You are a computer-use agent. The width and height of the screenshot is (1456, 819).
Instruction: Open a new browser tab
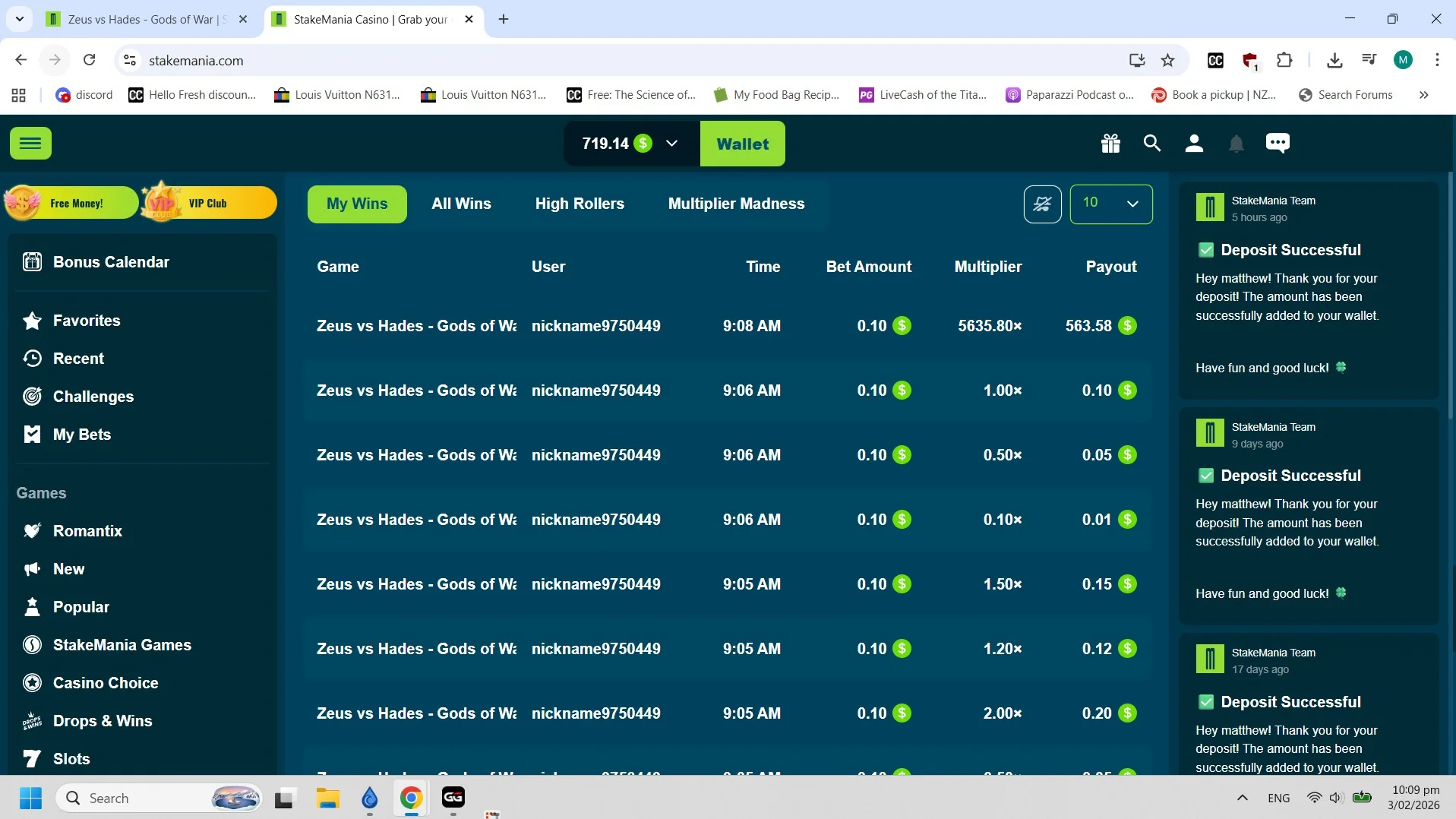coord(504,20)
